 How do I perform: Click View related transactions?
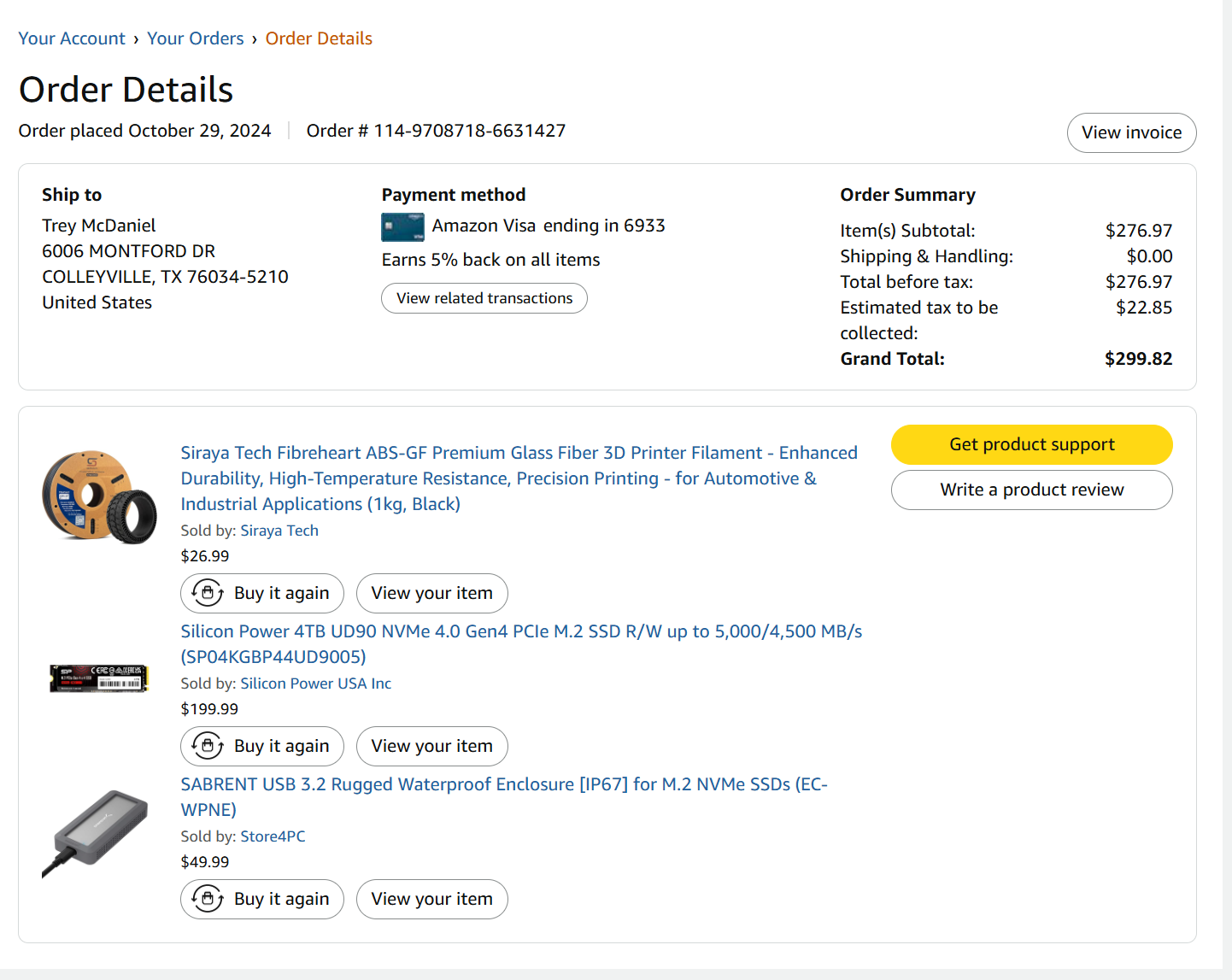(x=484, y=298)
